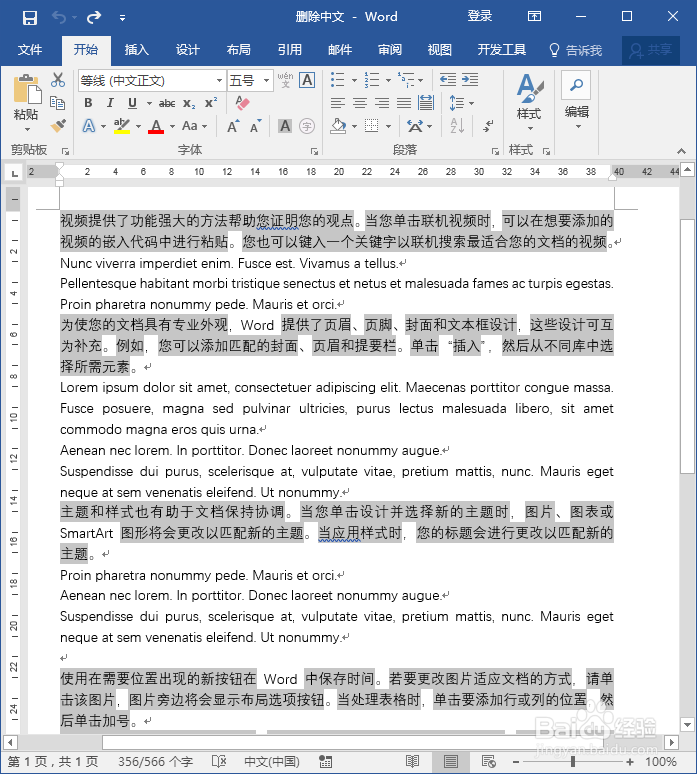Switch to Read mode view in status bar
Screen dimensions: 697x774
(413, 761)
